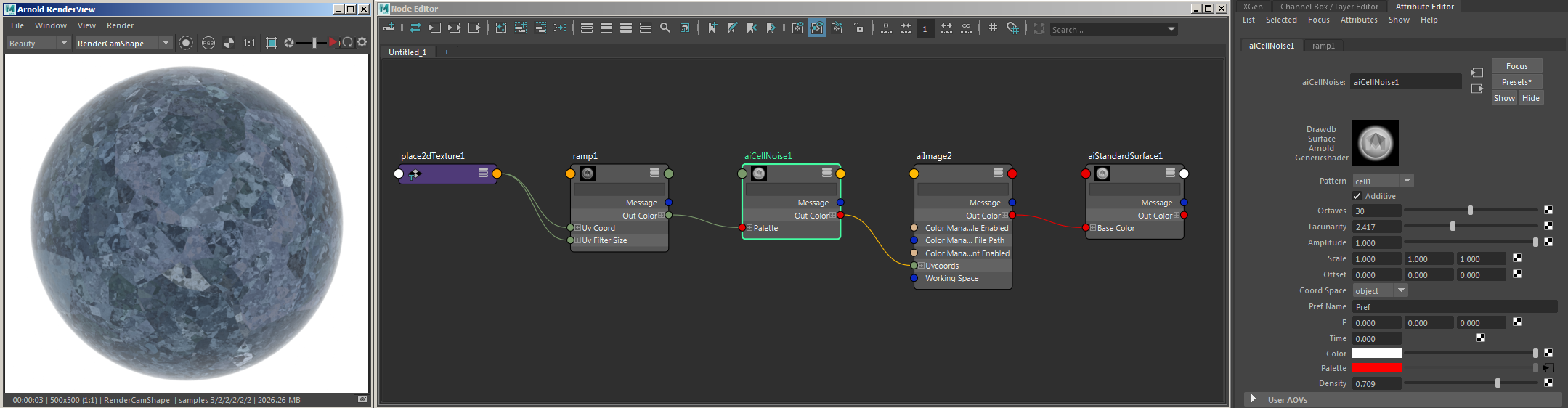The height and width of the screenshot is (408, 1568).
Task: Toggle the crop region icon in RenderView
Action: (272, 43)
